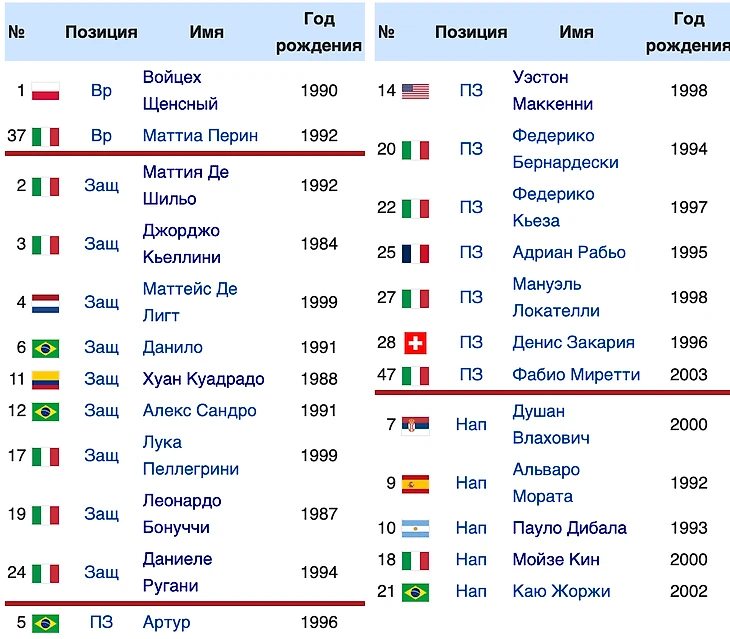Click France flag next to Адриан Рабьо
This screenshot has width=730, height=639.
(x=415, y=253)
